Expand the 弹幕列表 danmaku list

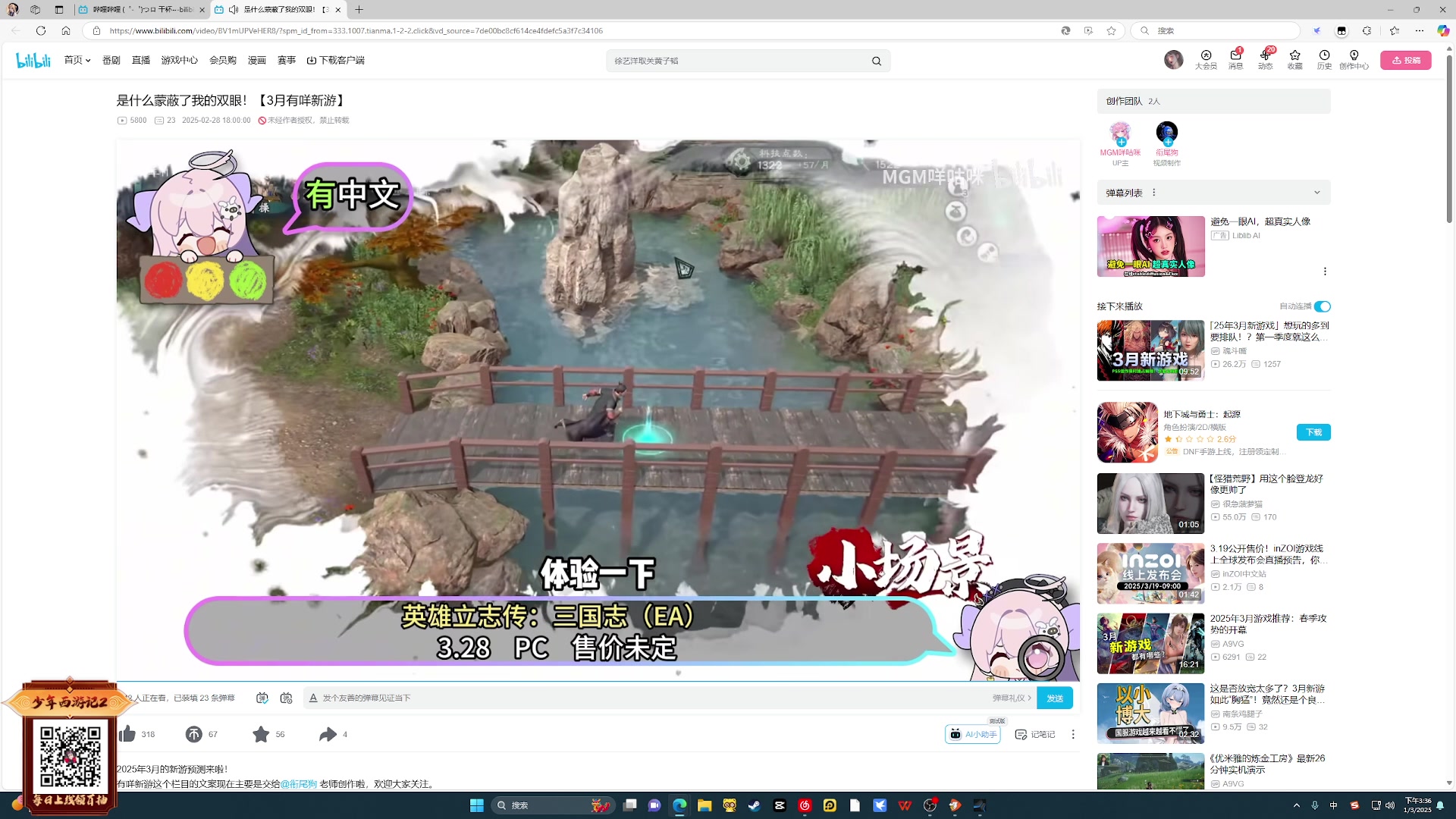(1317, 193)
